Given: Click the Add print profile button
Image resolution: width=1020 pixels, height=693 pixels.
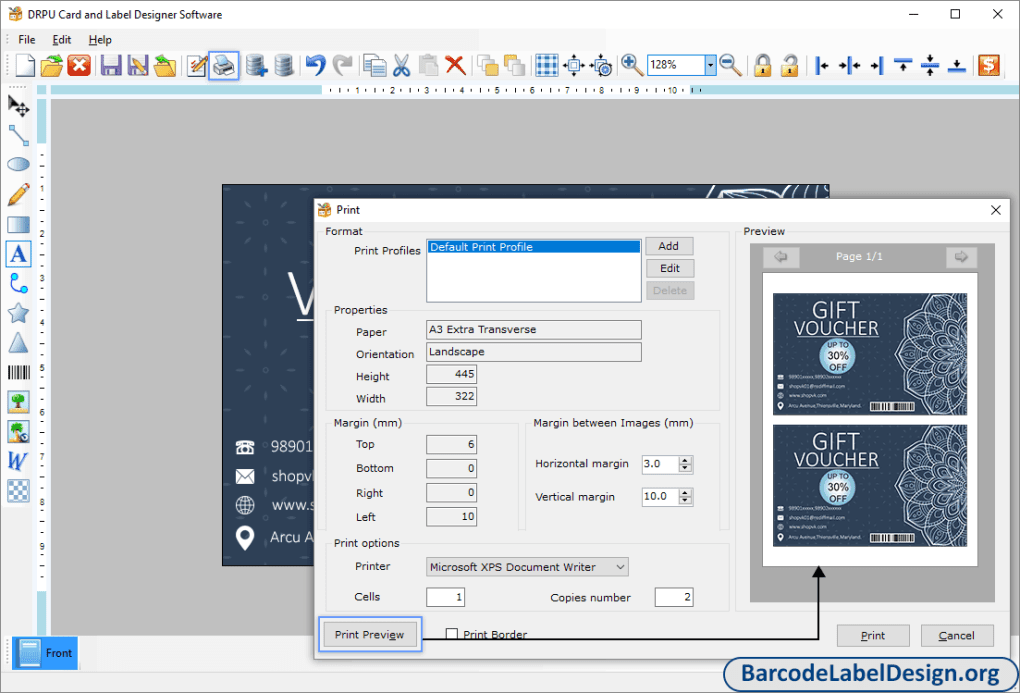Looking at the screenshot, I should (x=669, y=246).
